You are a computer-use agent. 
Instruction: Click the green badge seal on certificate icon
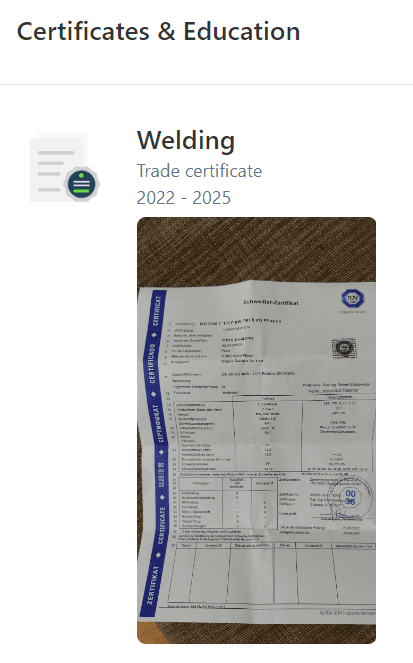pos(82,184)
